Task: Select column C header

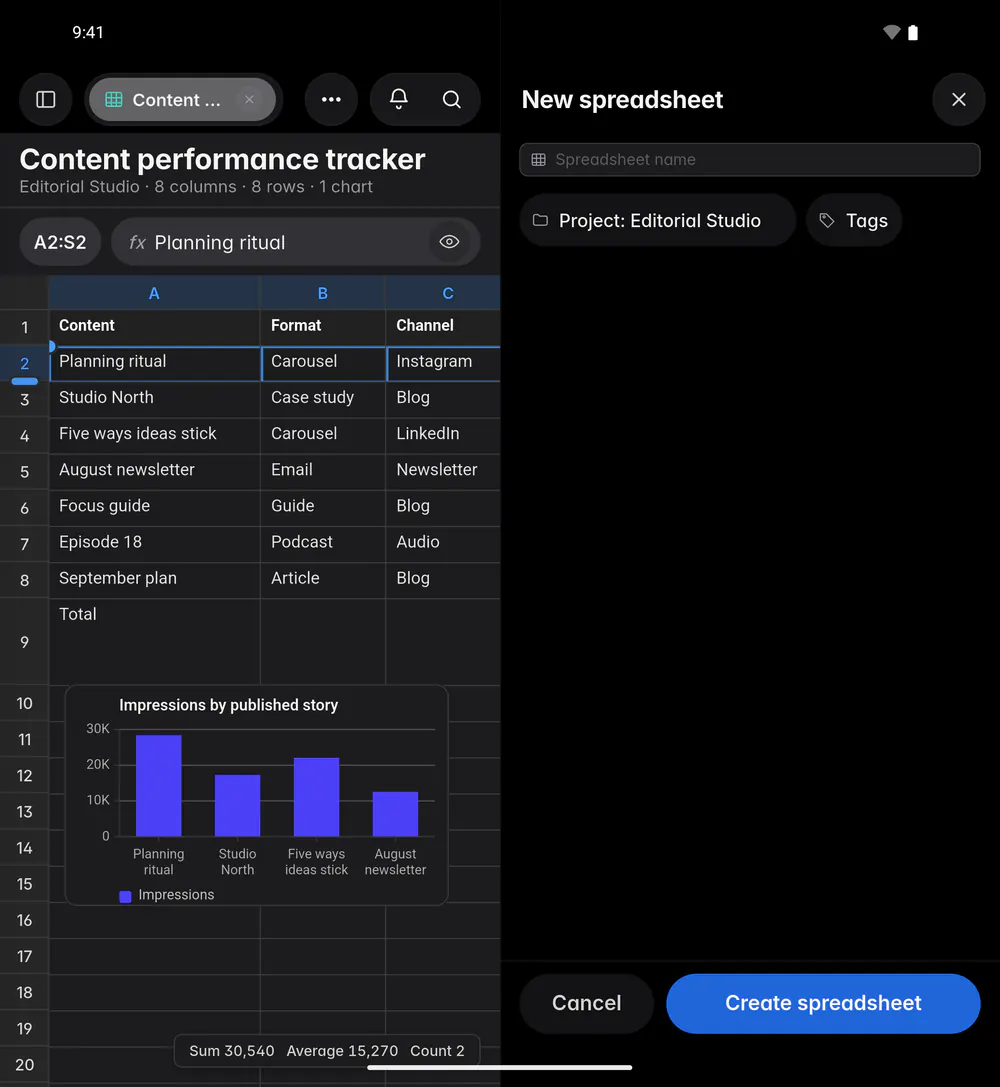Action: pyautogui.click(x=444, y=293)
